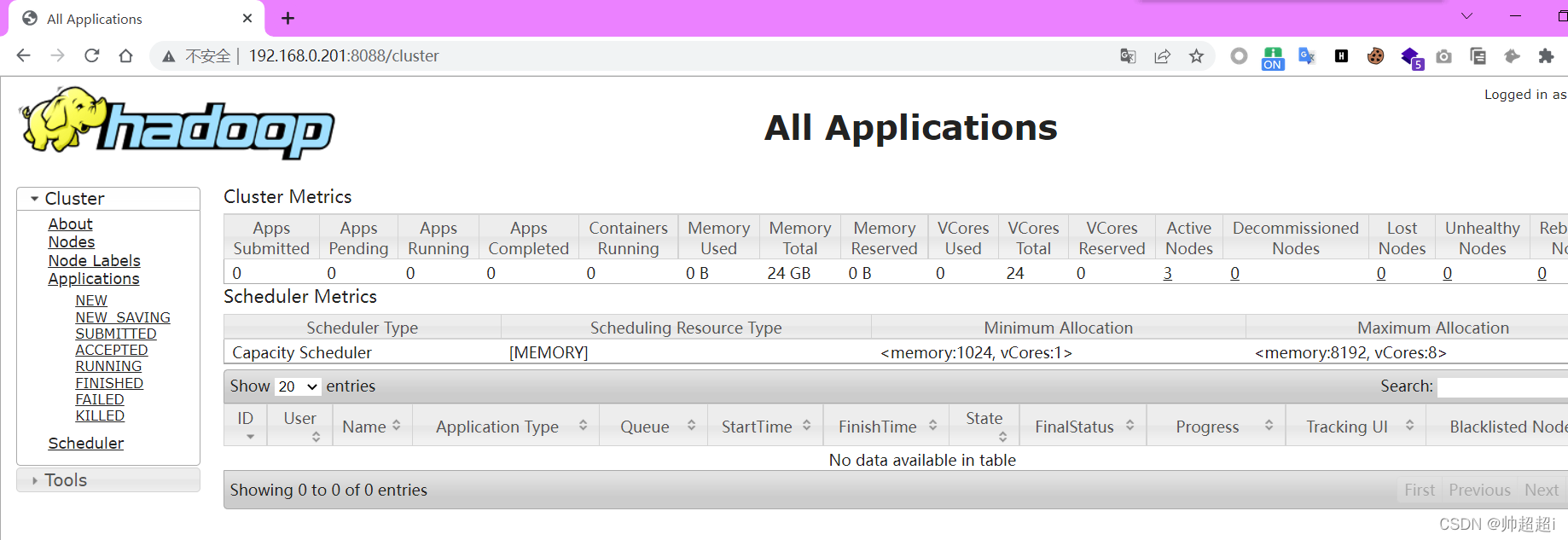Reload the page with refresh icon
This screenshot has width=1568, height=540.
tap(91, 55)
